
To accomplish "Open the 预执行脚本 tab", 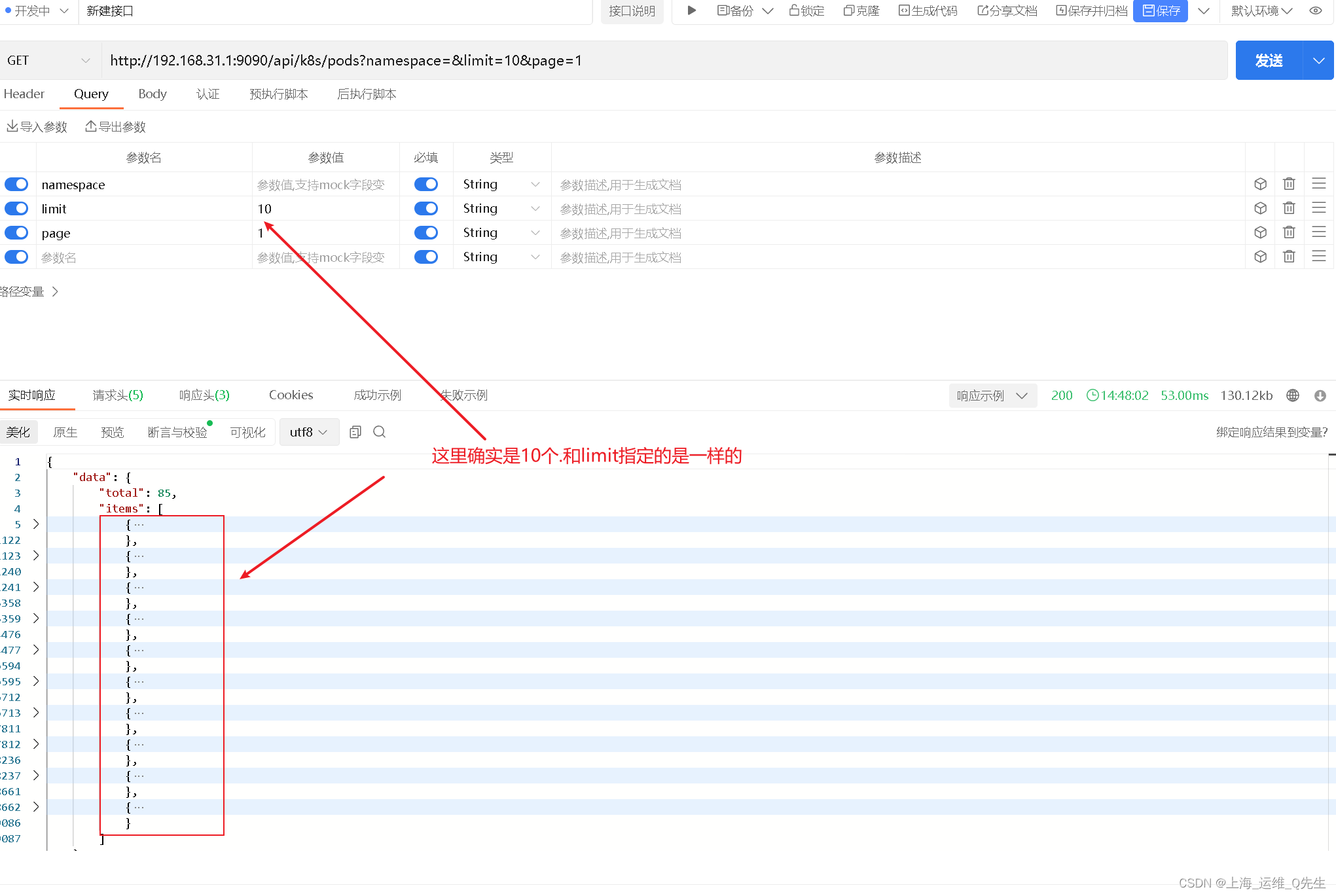I will click(x=279, y=94).
